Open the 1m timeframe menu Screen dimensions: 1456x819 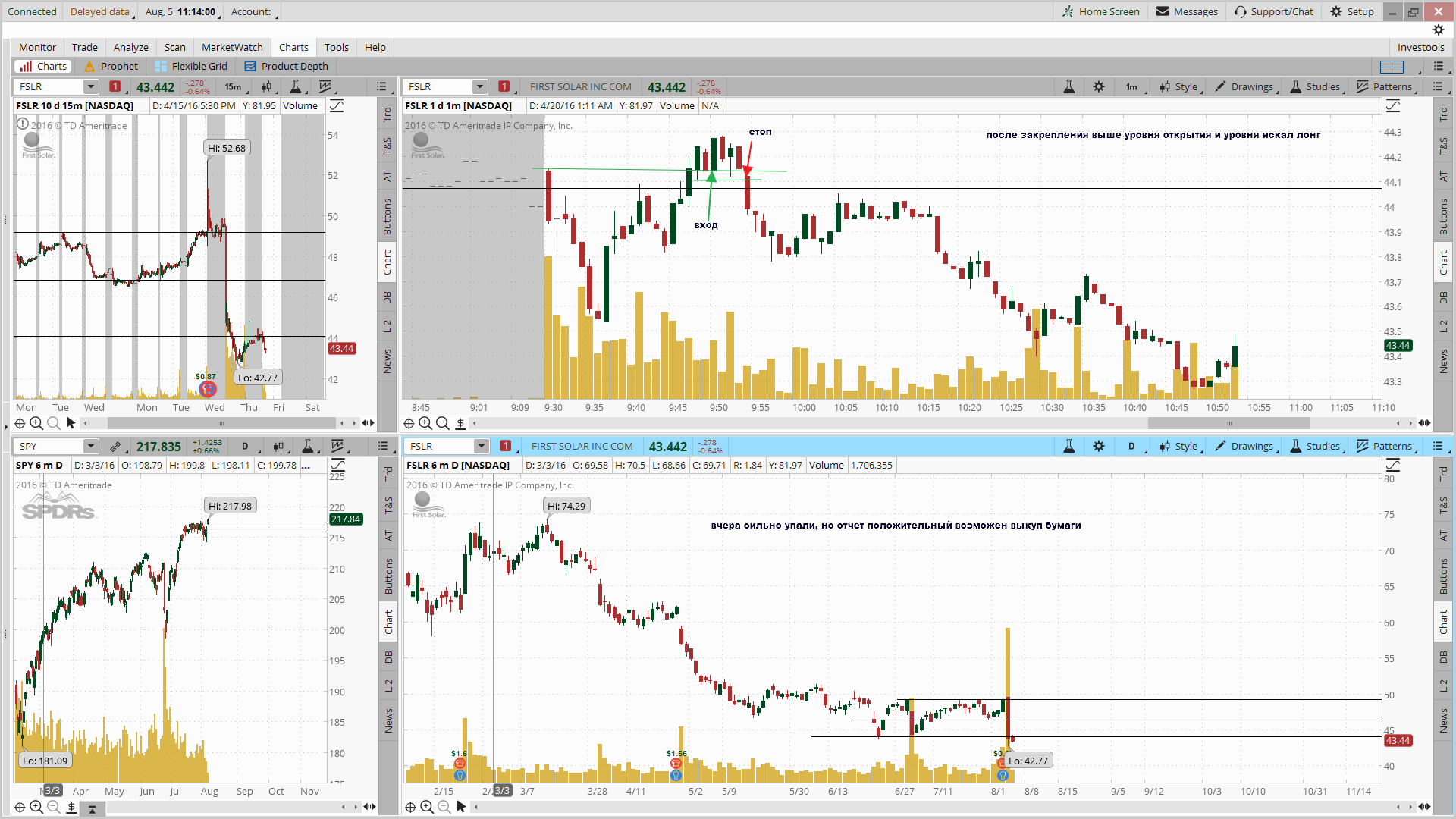pos(1133,86)
